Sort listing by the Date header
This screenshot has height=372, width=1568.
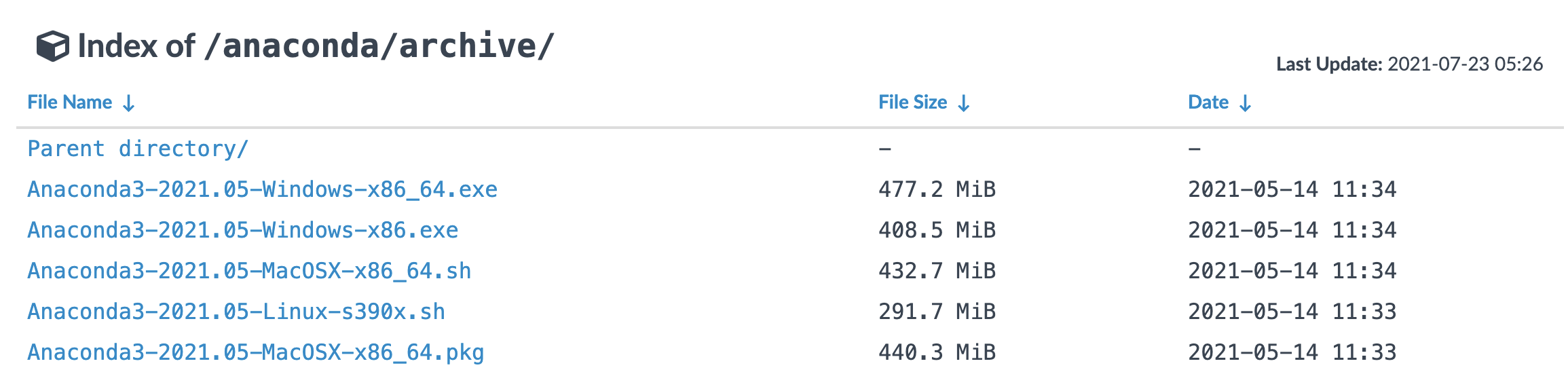pos(1208,103)
